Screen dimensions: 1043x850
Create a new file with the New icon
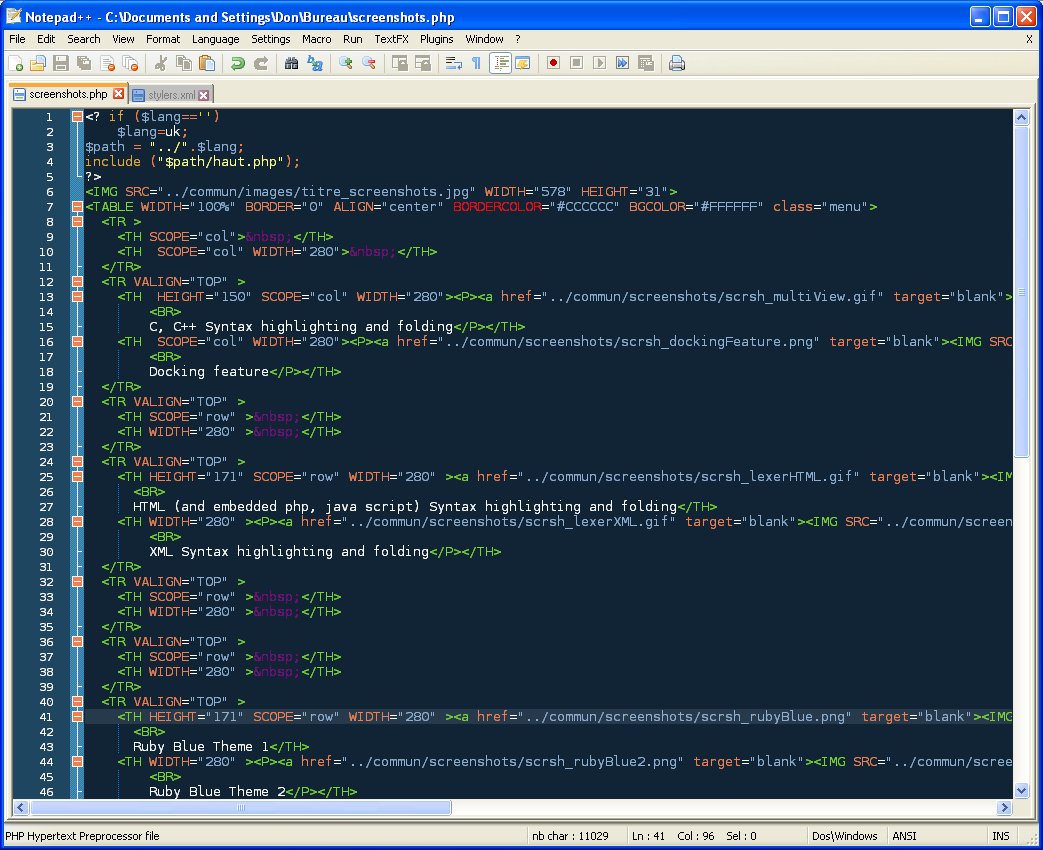pos(16,63)
